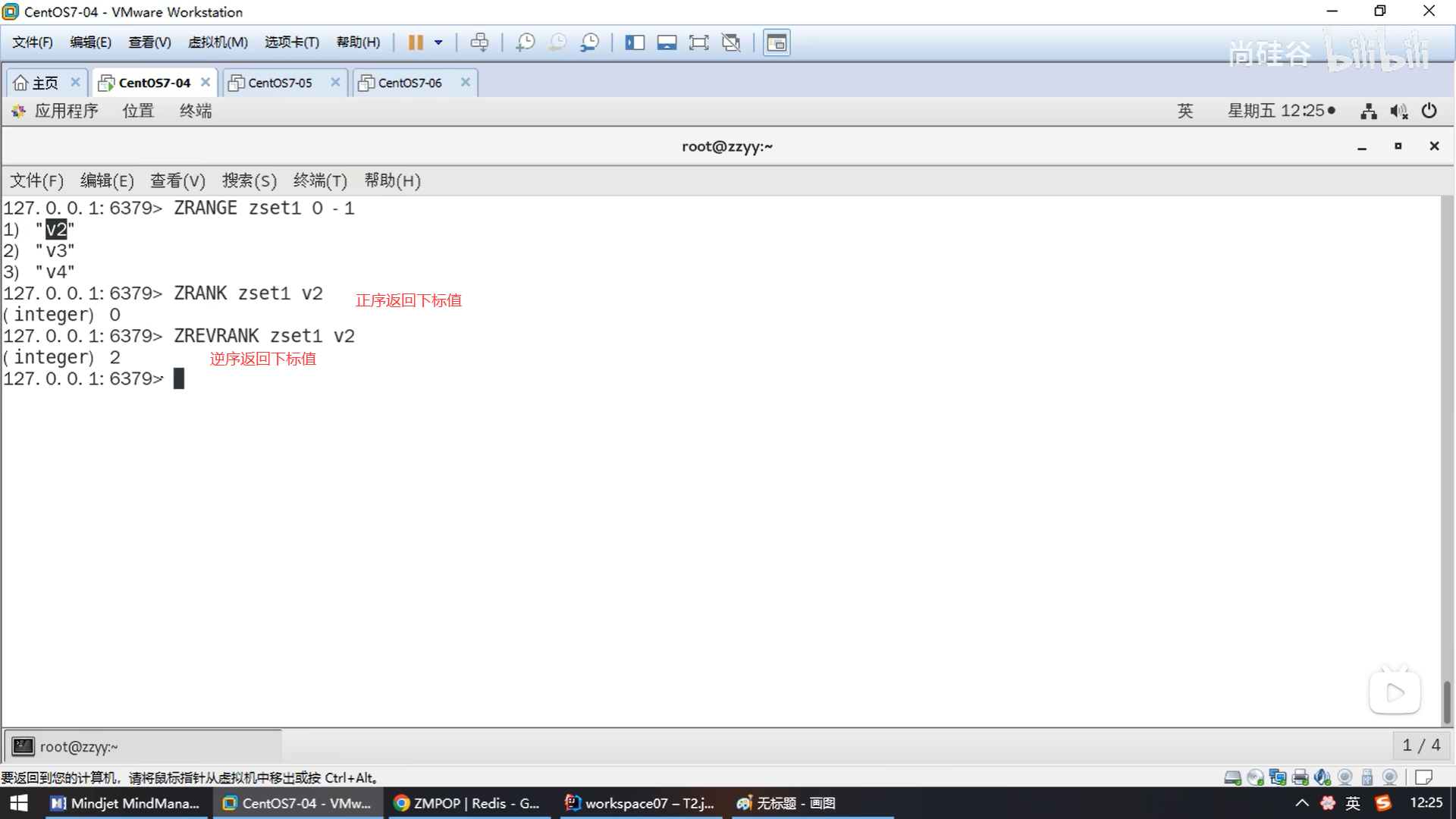The width and height of the screenshot is (1456, 819).
Task: Click the 1 / 4 workspace switcher
Action: coord(1420,745)
